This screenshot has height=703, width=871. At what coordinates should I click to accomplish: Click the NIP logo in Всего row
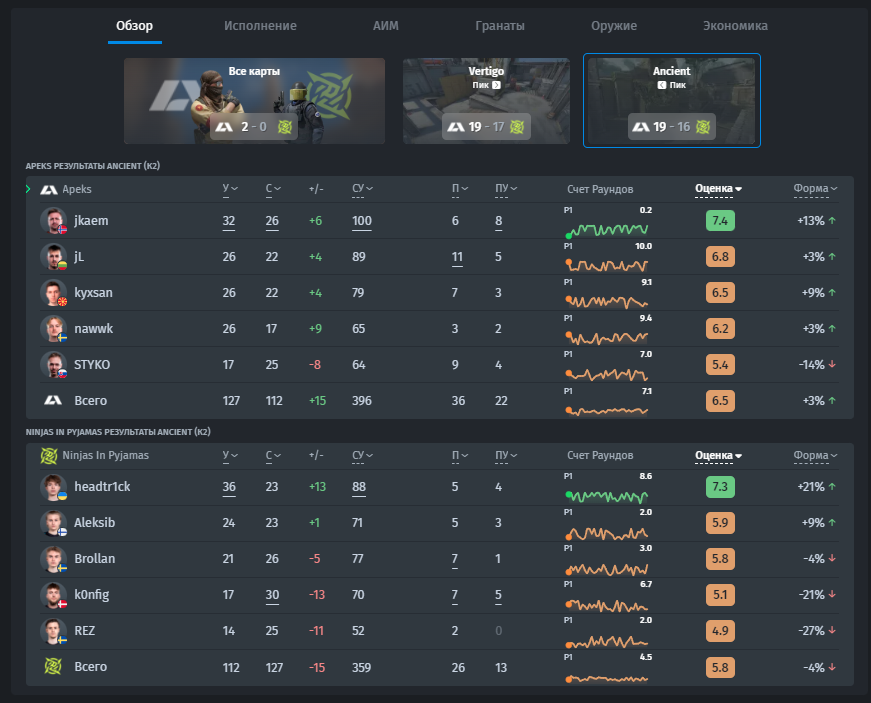tap(53, 666)
